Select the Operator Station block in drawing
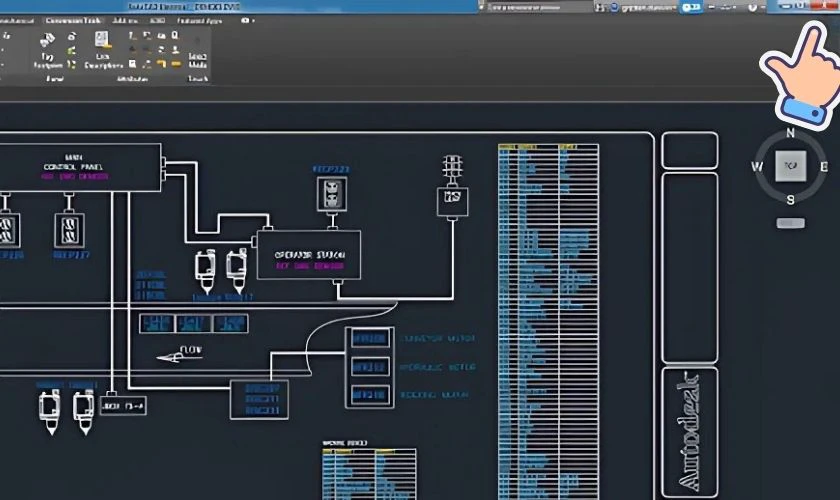 coord(309,256)
